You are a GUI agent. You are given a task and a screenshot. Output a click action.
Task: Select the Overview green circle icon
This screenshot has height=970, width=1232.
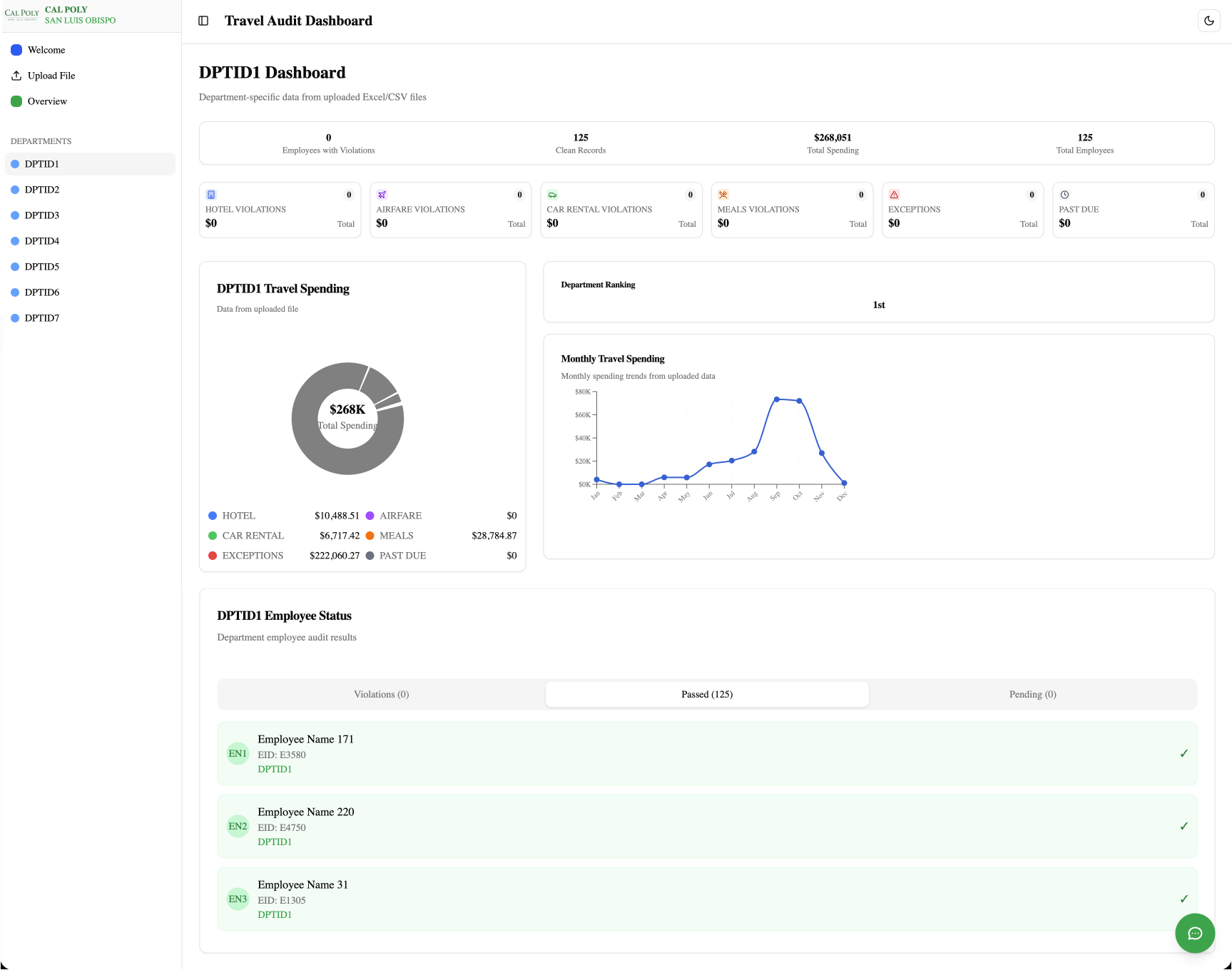point(16,101)
